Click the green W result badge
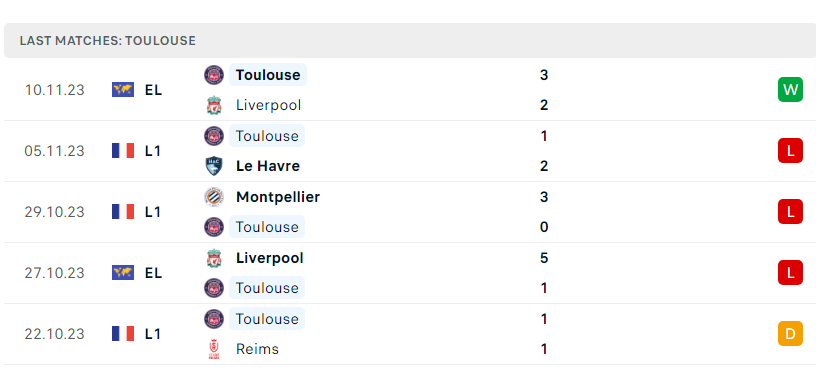Screen dimensions: 816x379 click(790, 90)
